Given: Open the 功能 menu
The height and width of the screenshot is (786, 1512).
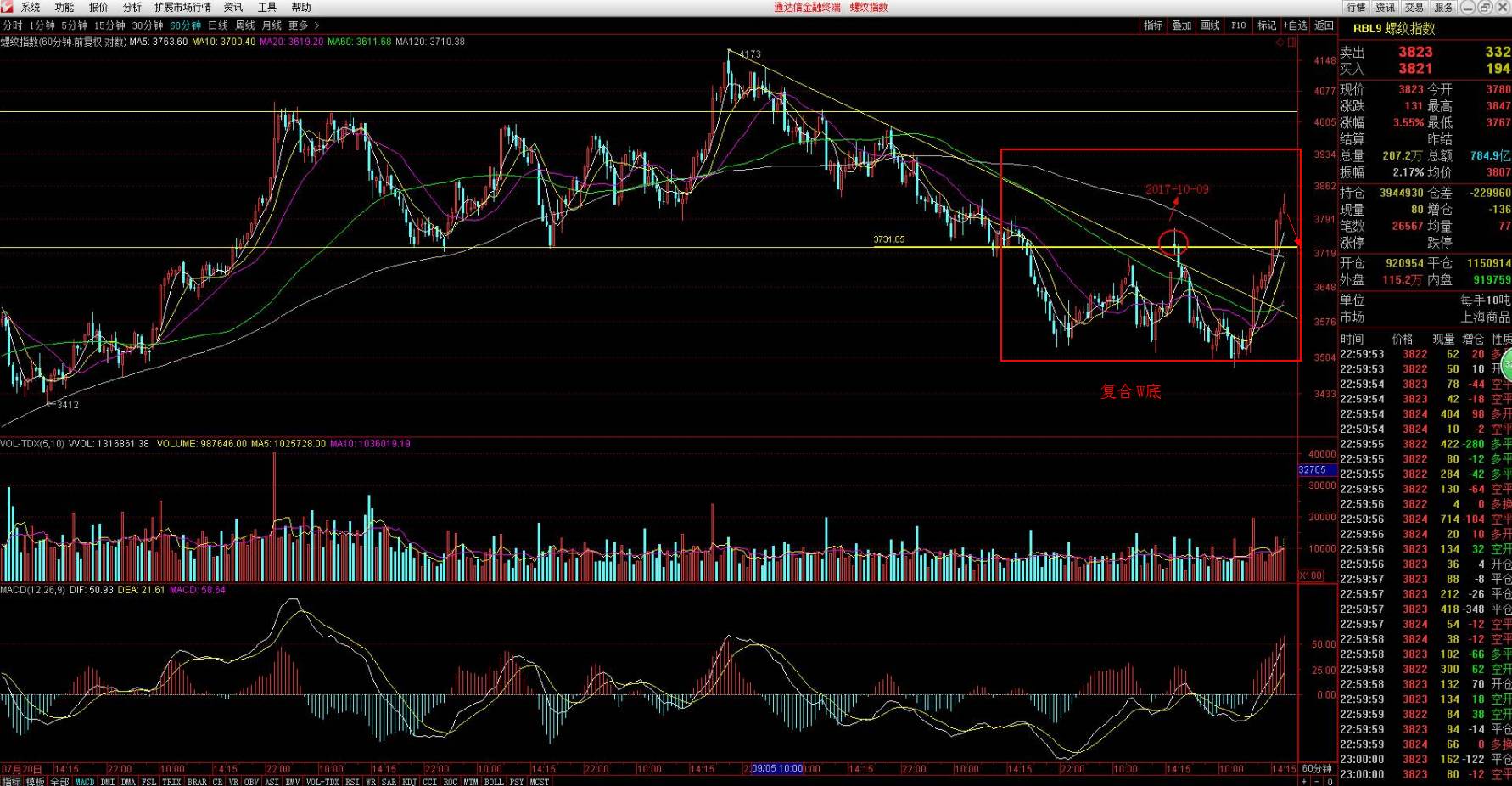Looking at the screenshot, I should click(x=64, y=7).
